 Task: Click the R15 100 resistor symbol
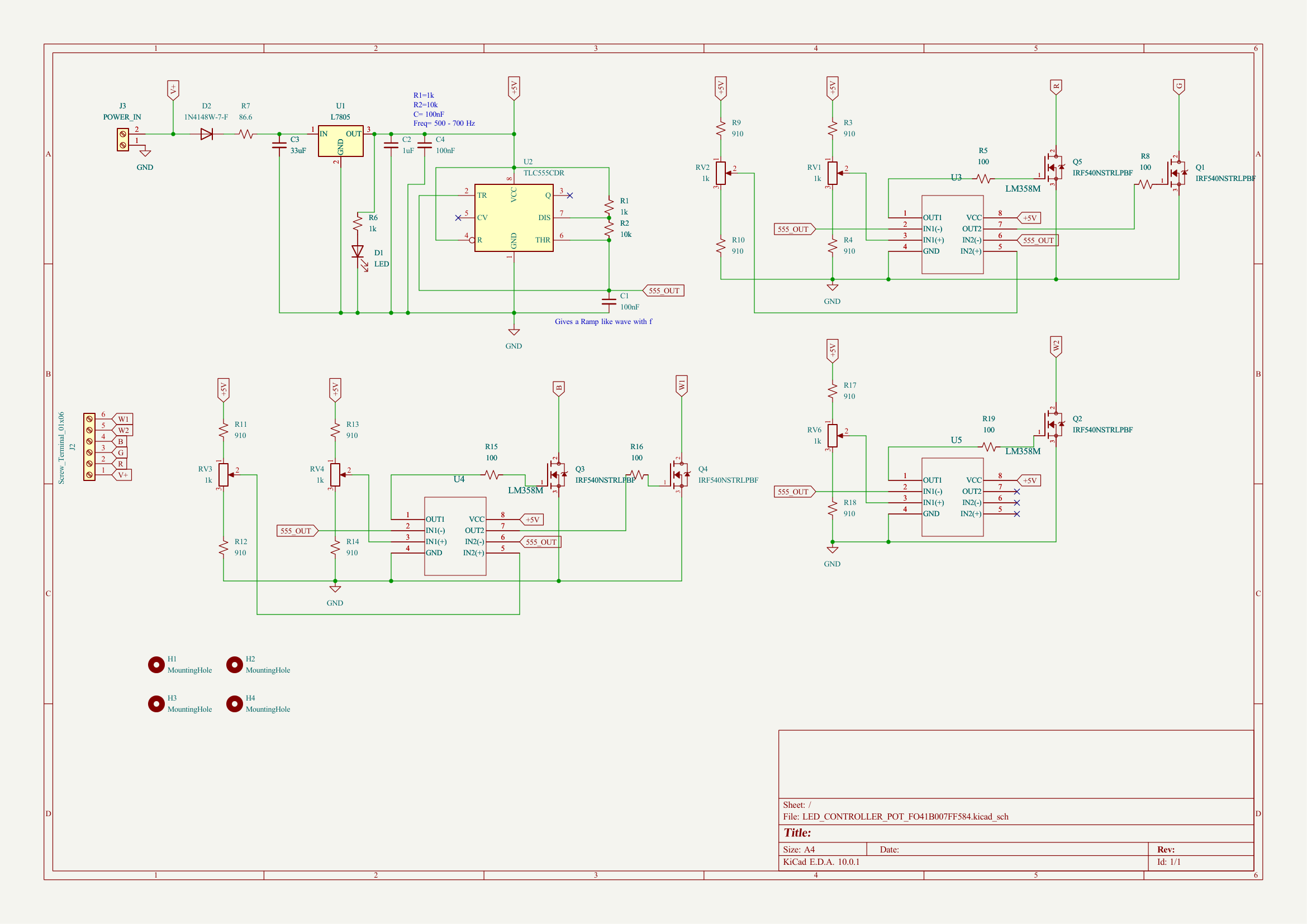(492, 474)
